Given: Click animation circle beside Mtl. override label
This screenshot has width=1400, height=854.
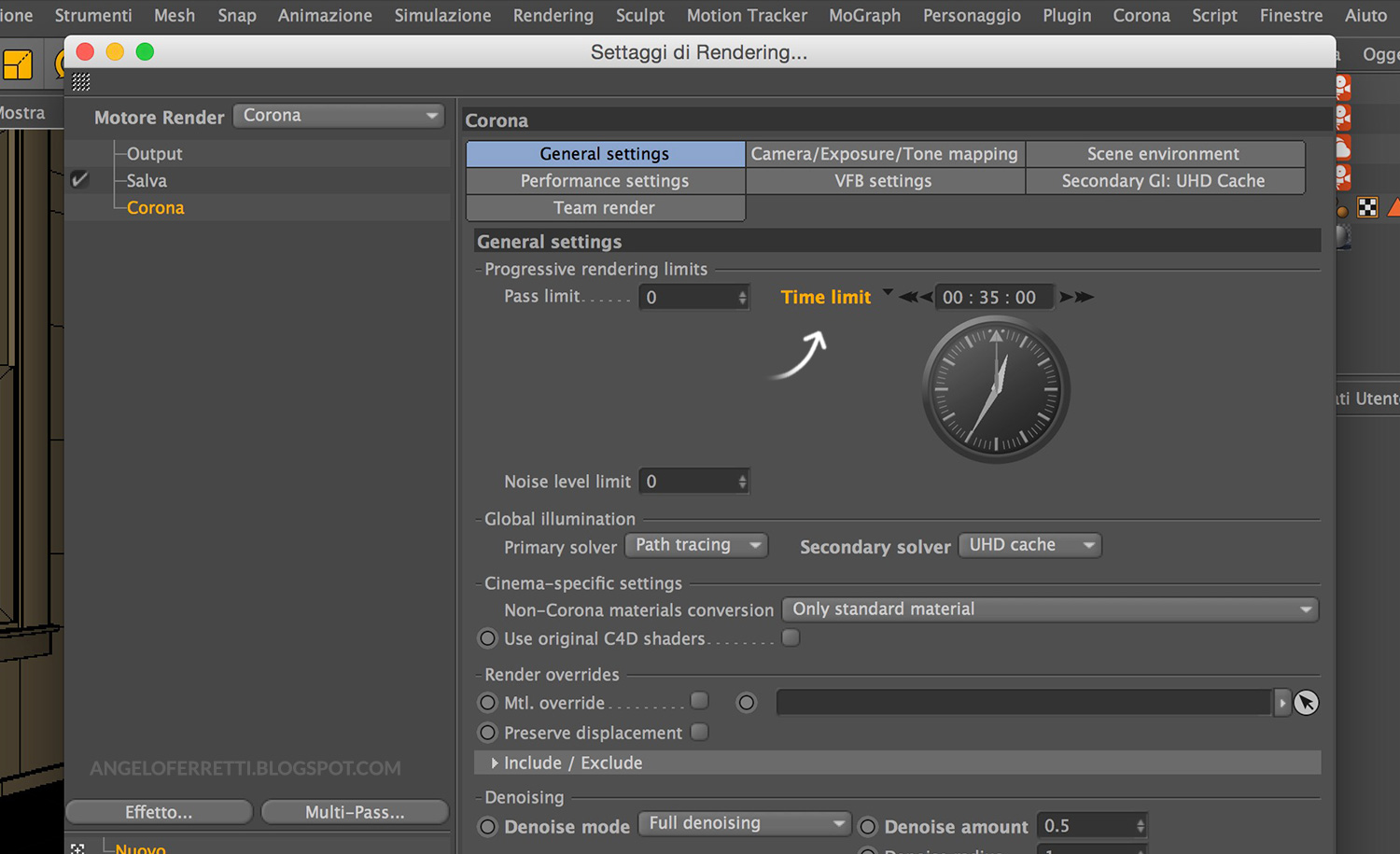Looking at the screenshot, I should click(x=487, y=702).
